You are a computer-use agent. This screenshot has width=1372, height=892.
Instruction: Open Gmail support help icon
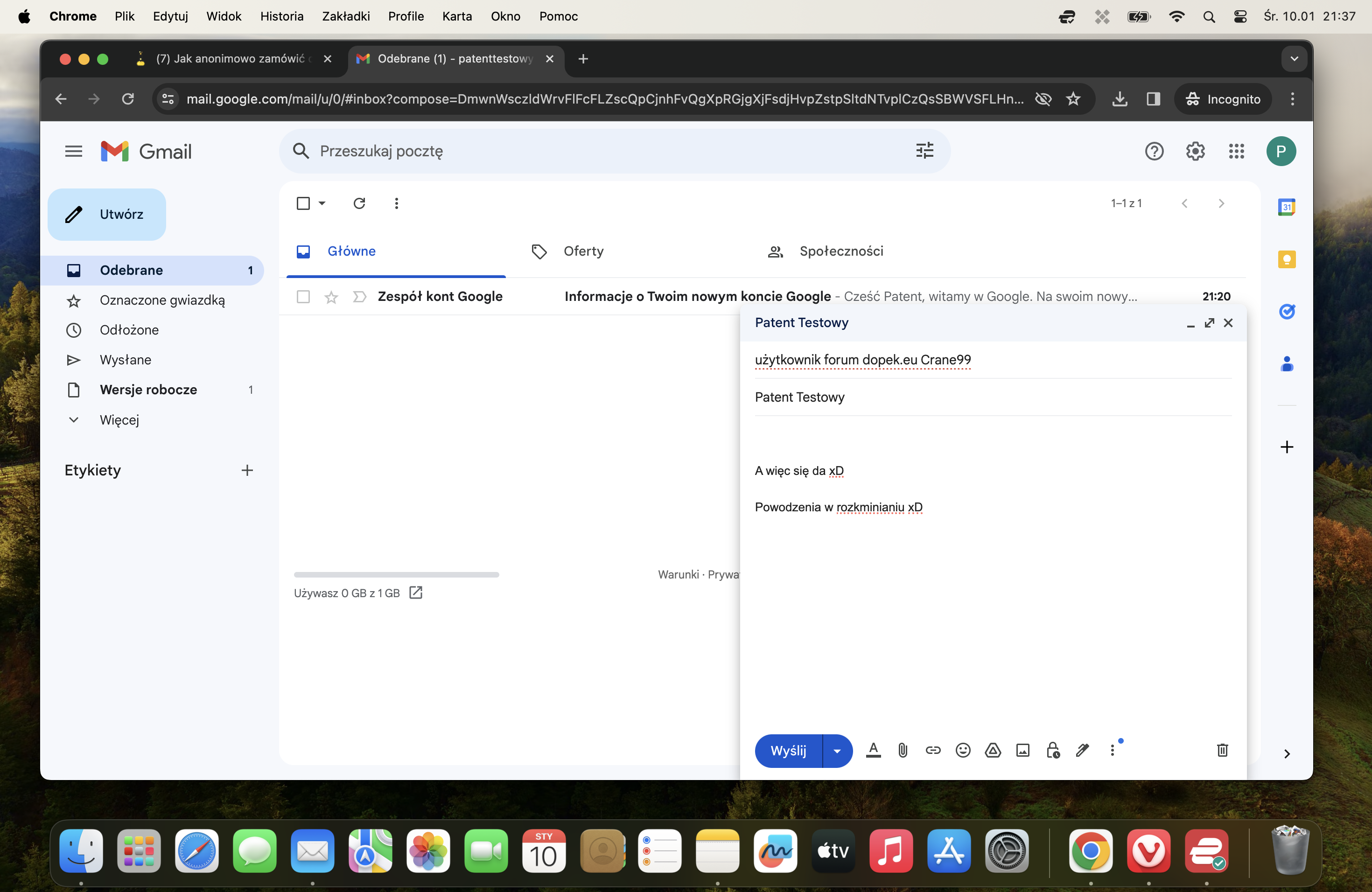tap(1154, 152)
